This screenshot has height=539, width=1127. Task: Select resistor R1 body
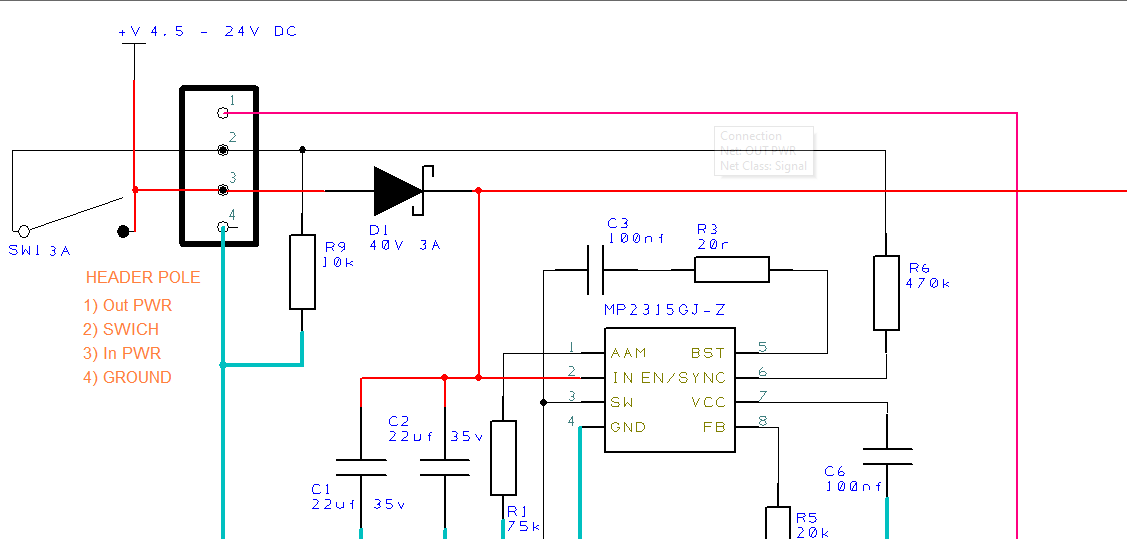pos(503,458)
